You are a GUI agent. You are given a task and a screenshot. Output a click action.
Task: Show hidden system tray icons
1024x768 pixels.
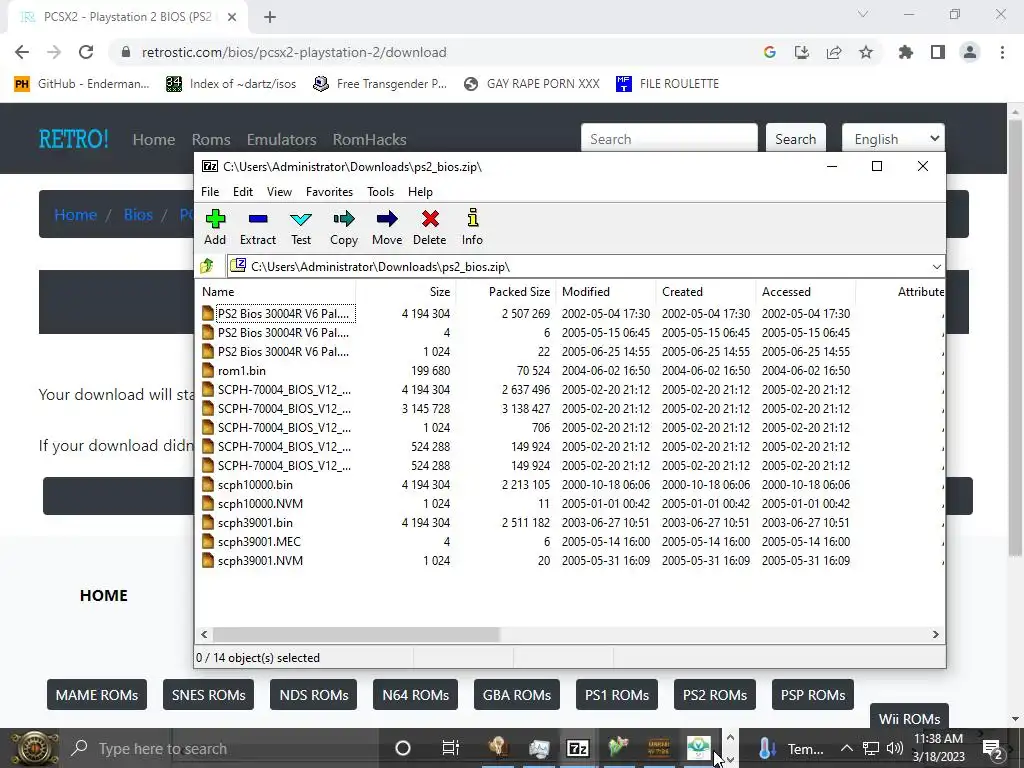pyautogui.click(x=846, y=748)
